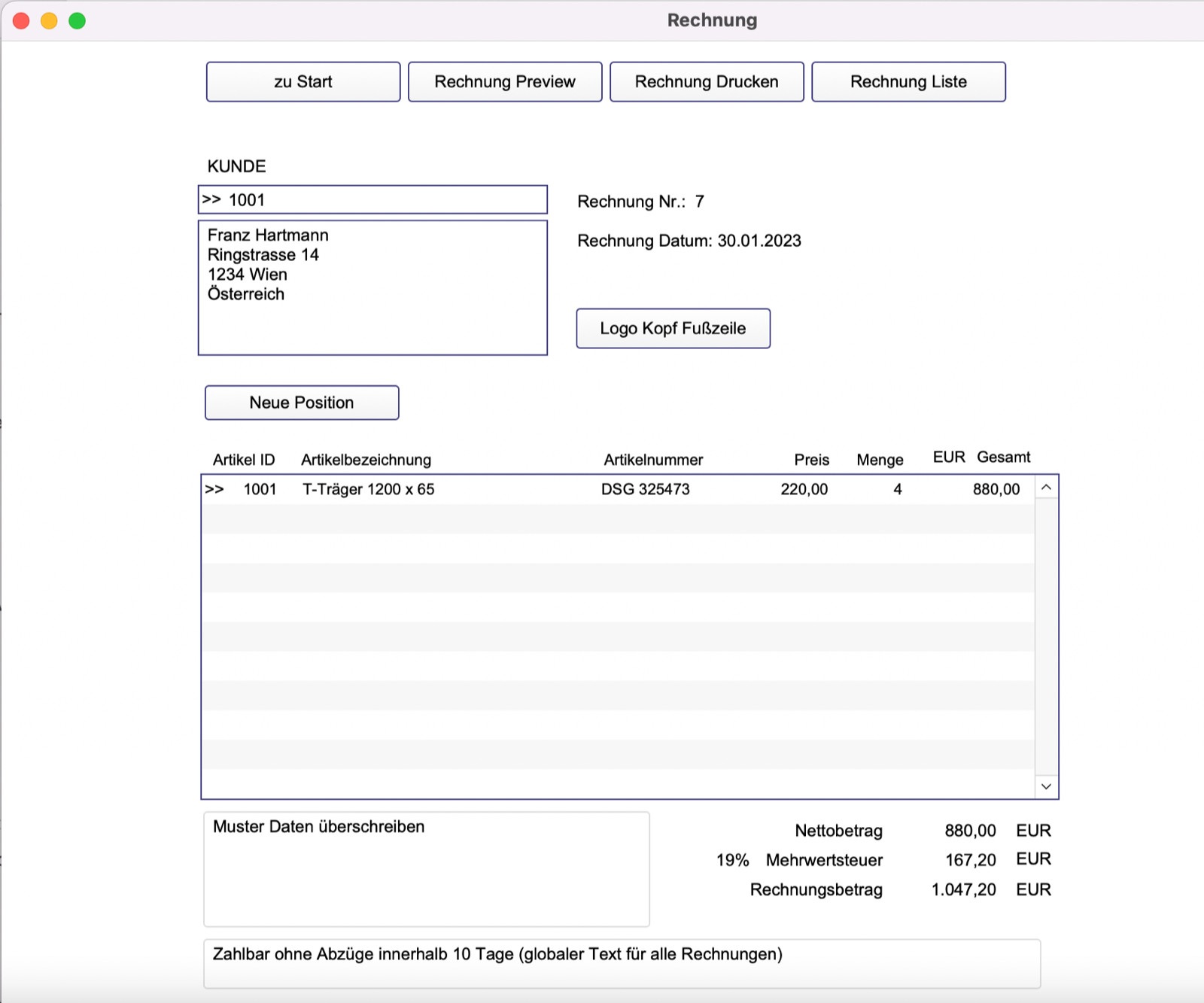
Task: Select Artikel ID 1001 in positions row
Action: [260, 490]
